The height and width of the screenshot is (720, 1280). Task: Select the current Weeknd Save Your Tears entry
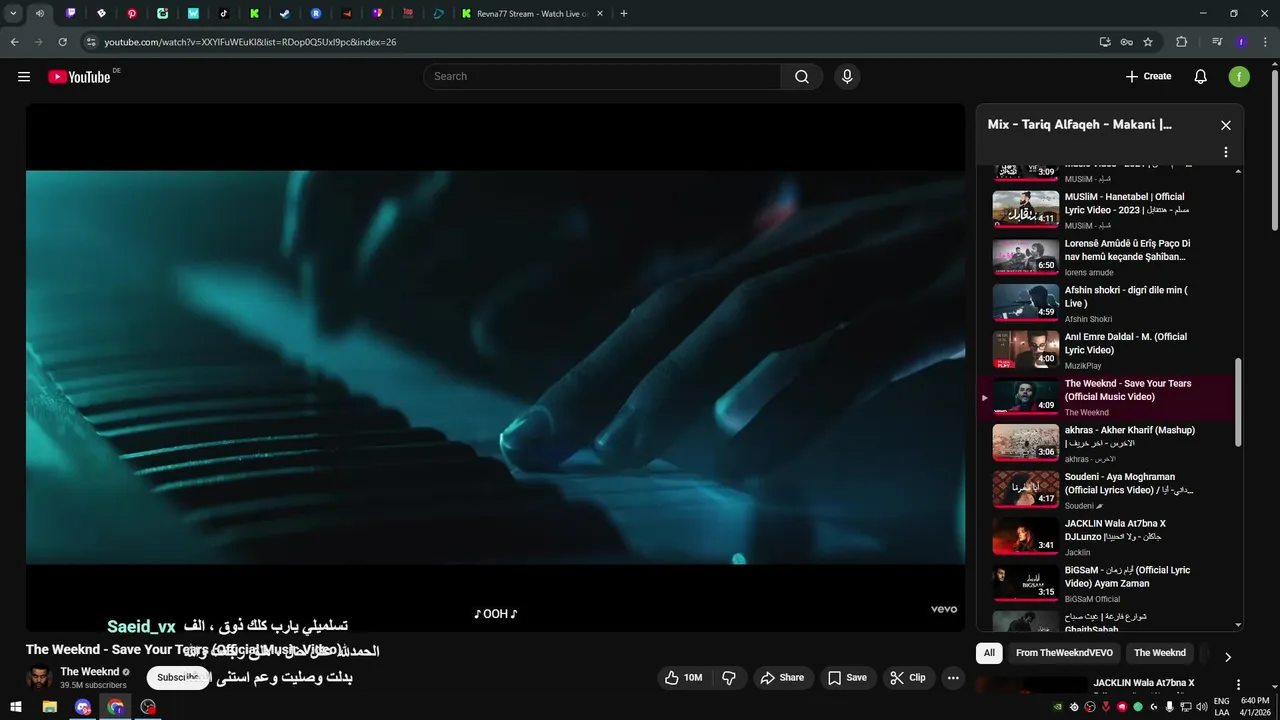(1109, 397)
